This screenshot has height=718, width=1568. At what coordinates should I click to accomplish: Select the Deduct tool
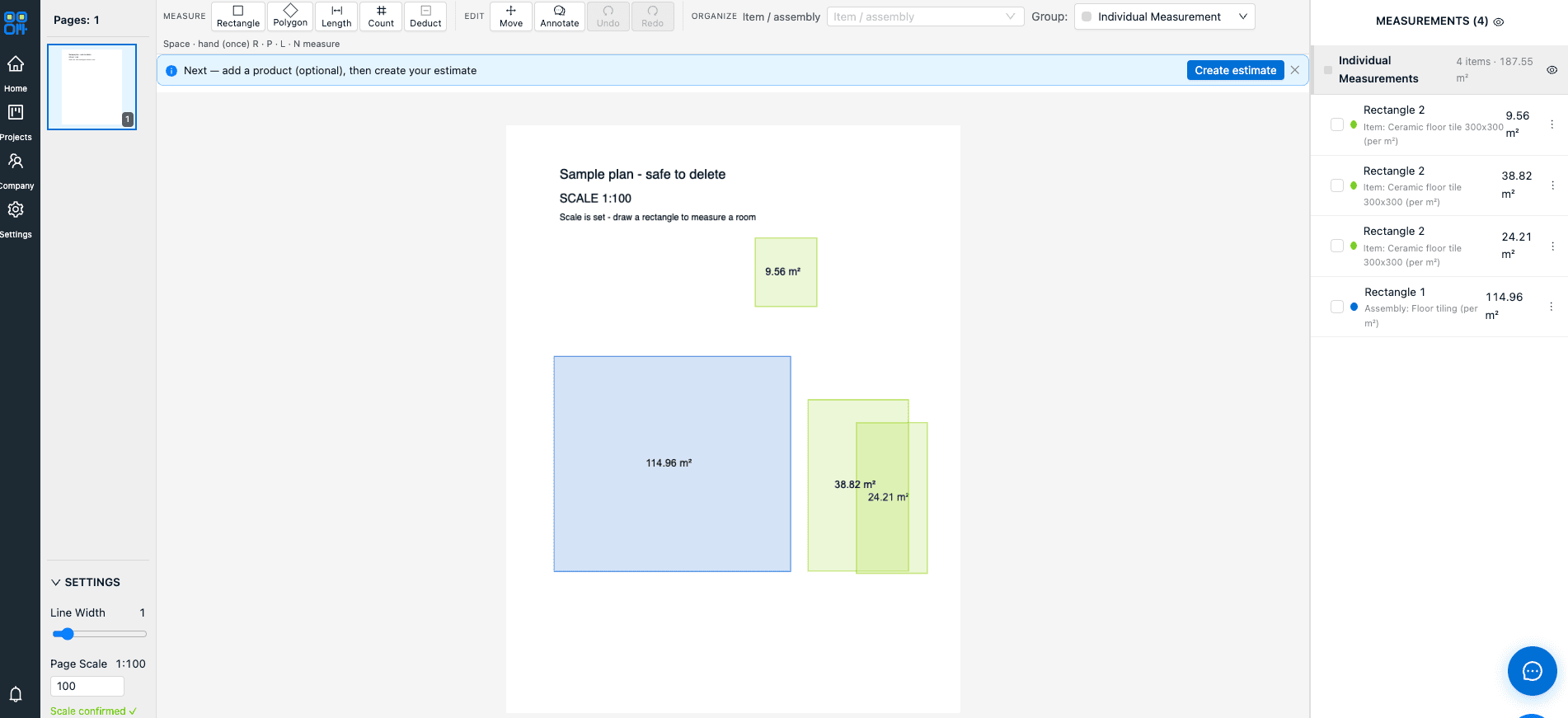pos(425,16)
